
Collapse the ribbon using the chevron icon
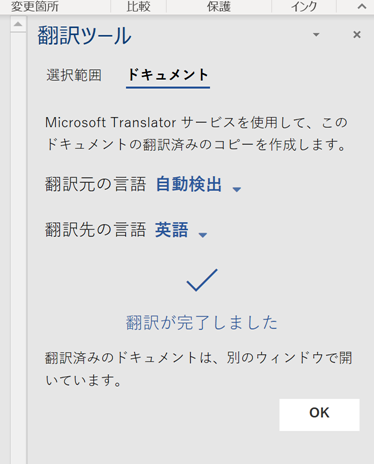362,6
